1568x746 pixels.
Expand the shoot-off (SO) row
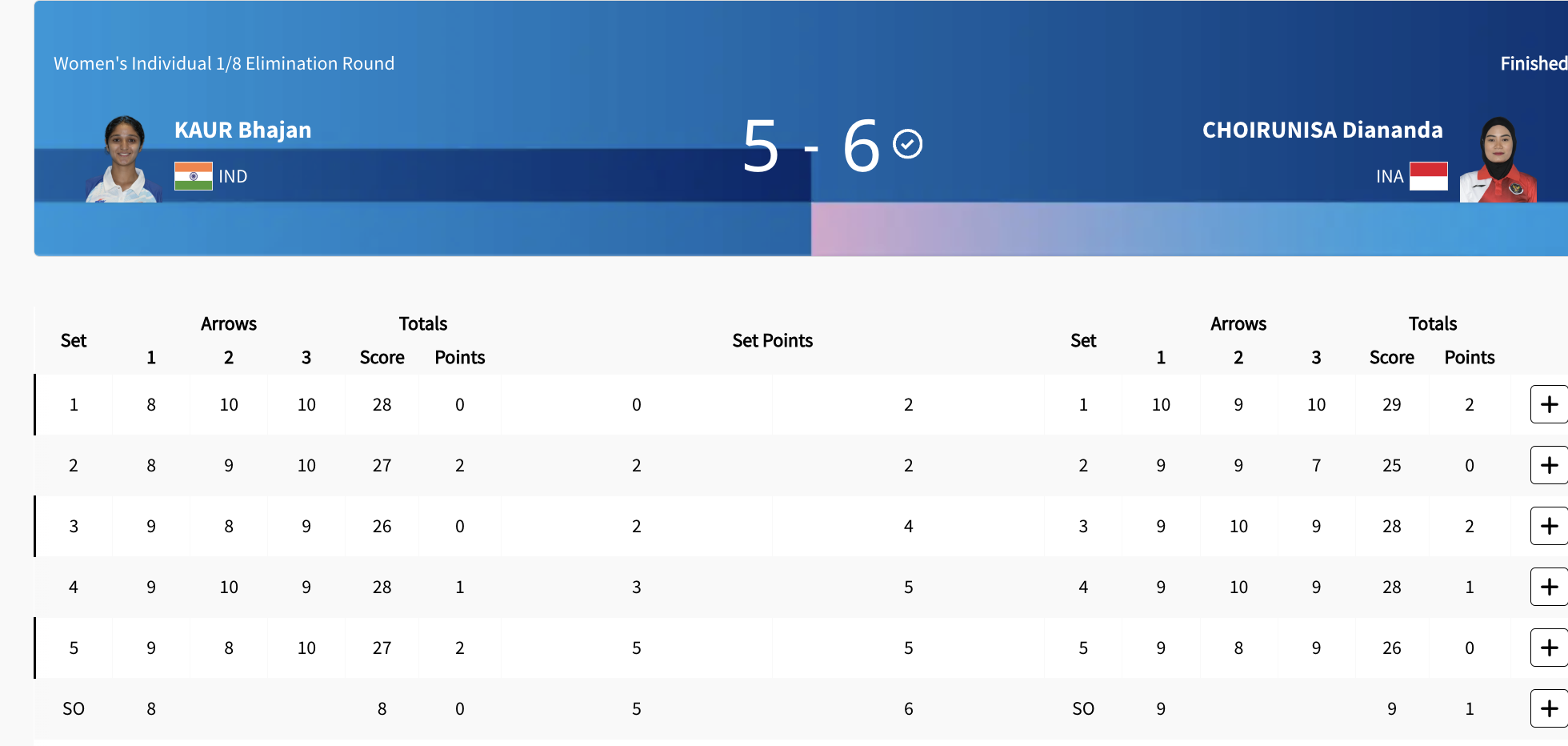(x=1549, y=708)
